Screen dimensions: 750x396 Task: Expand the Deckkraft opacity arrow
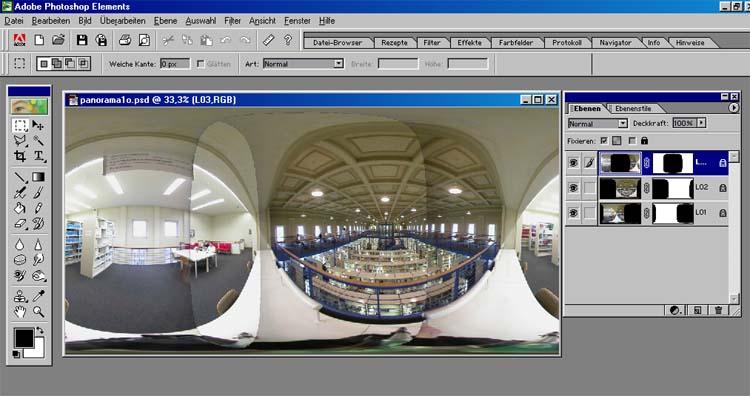tap(701, 123)
